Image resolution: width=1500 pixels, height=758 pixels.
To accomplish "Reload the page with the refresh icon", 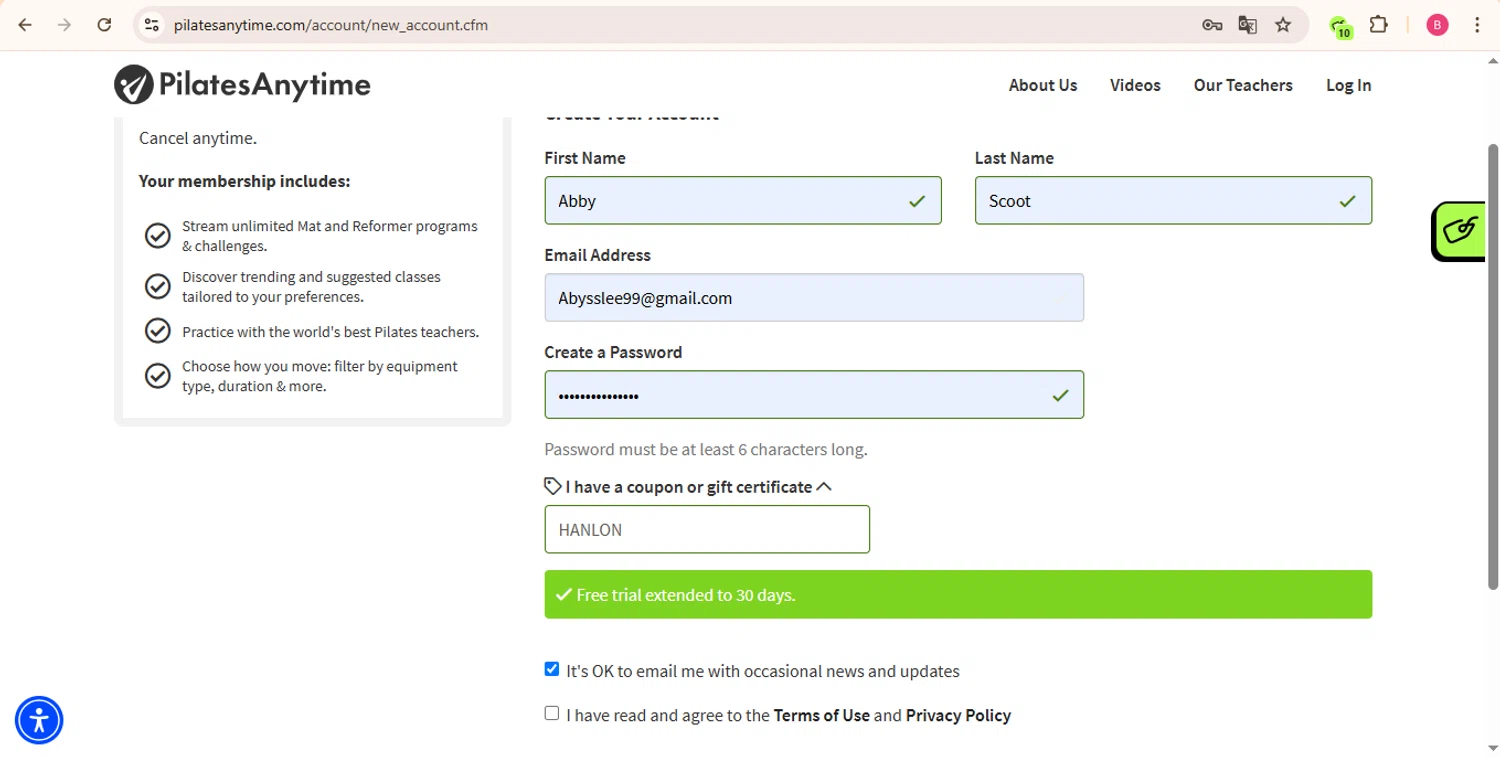I will (104, 25).
